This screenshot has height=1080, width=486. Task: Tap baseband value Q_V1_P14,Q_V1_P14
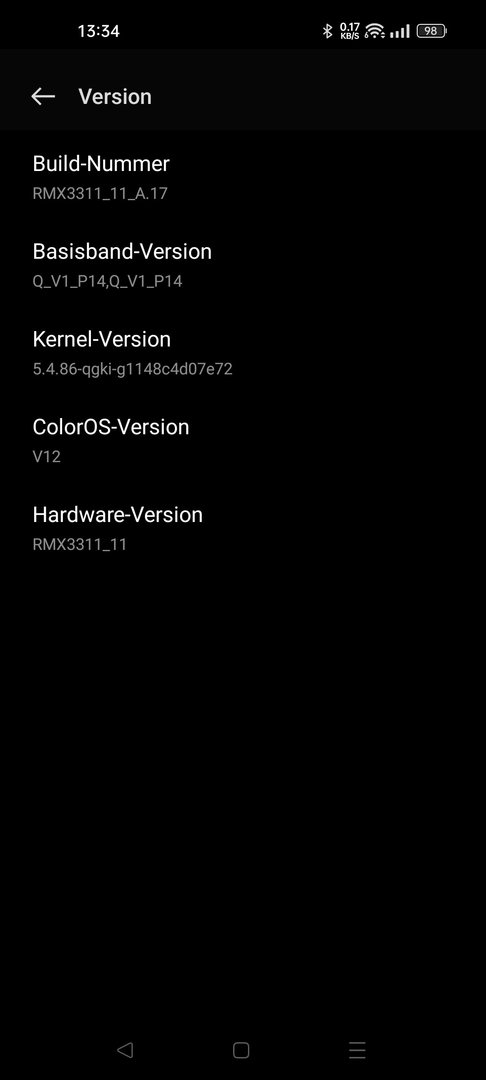tap(107, 281)
